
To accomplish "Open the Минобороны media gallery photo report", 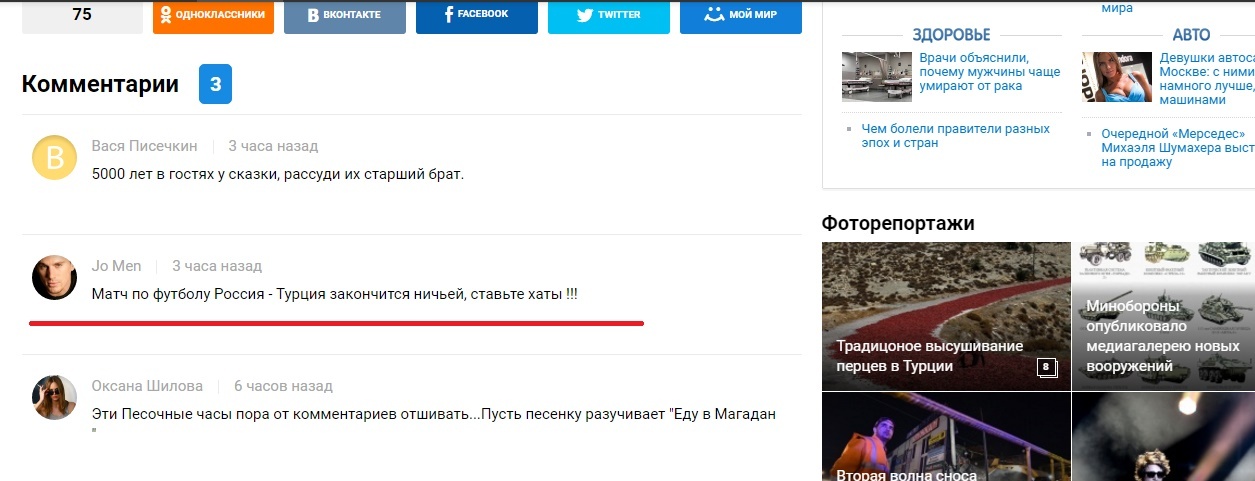I will [x=1163, y=316].
